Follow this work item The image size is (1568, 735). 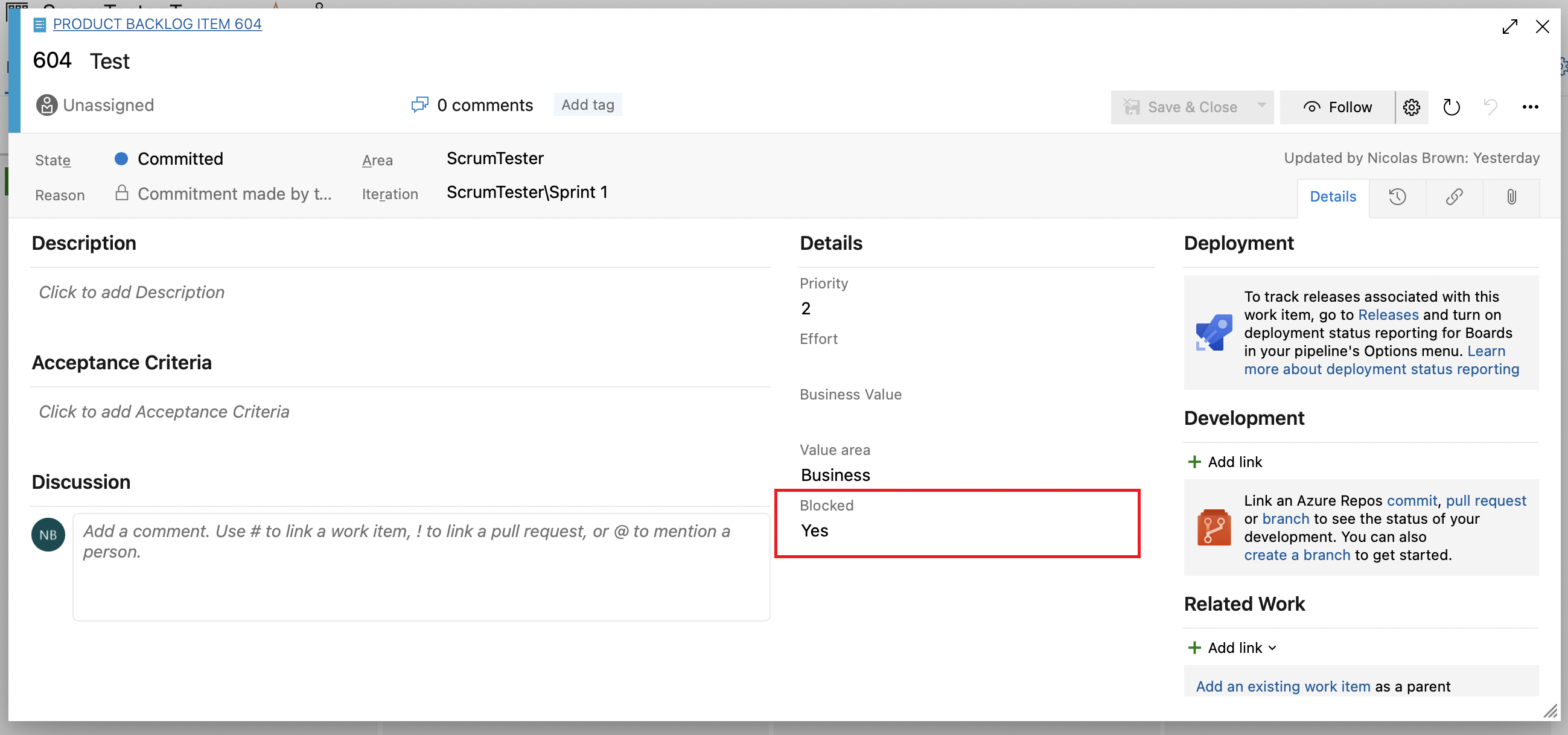1349,107
